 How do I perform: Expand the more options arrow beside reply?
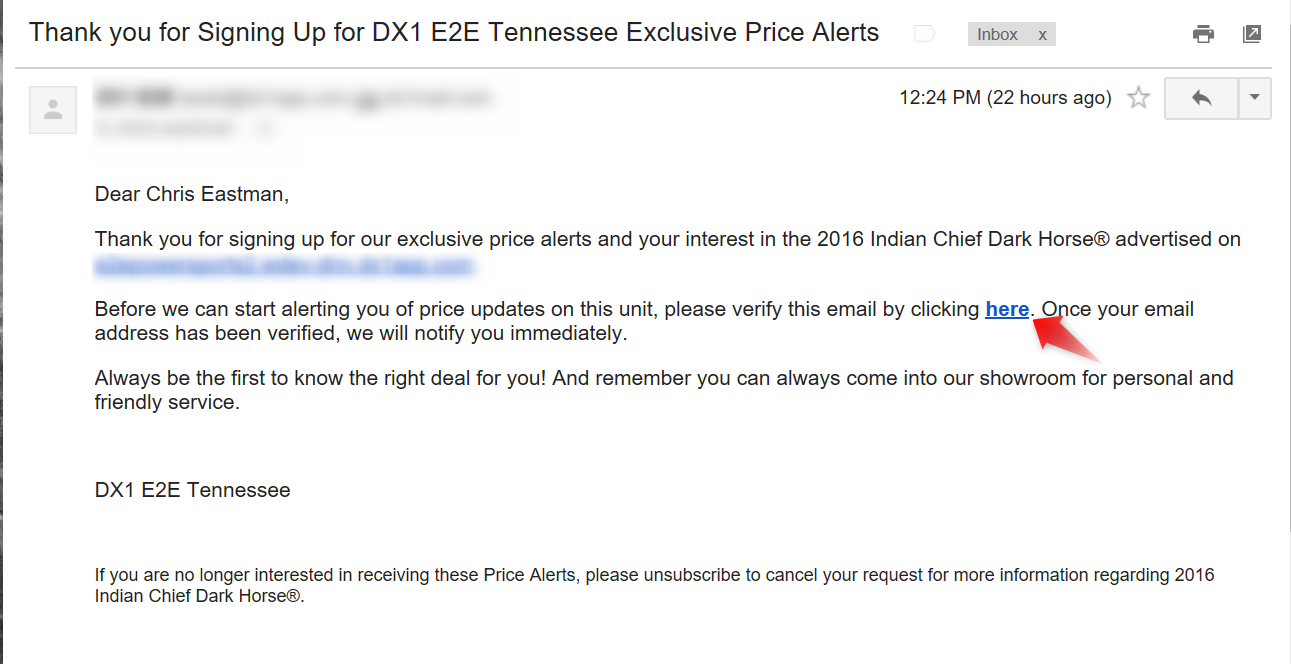pos(1255,98)
